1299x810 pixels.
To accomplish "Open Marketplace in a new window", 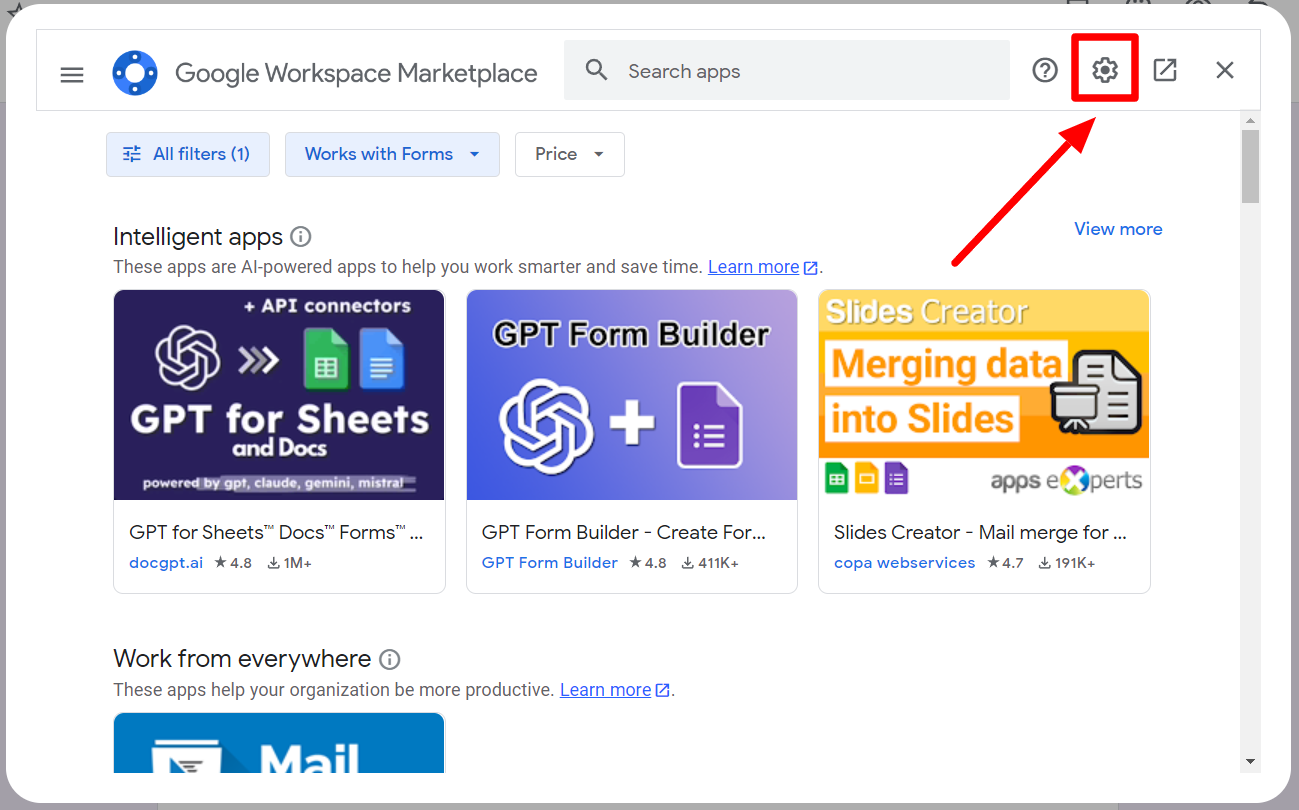I will coord(1165,70).
